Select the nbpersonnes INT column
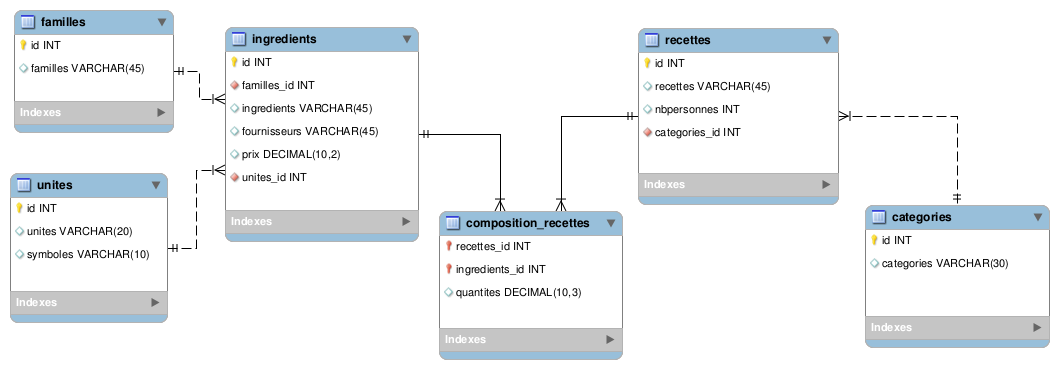This screenshot has height=369, width=1059. pyautogui.click(x=738, y=109)
